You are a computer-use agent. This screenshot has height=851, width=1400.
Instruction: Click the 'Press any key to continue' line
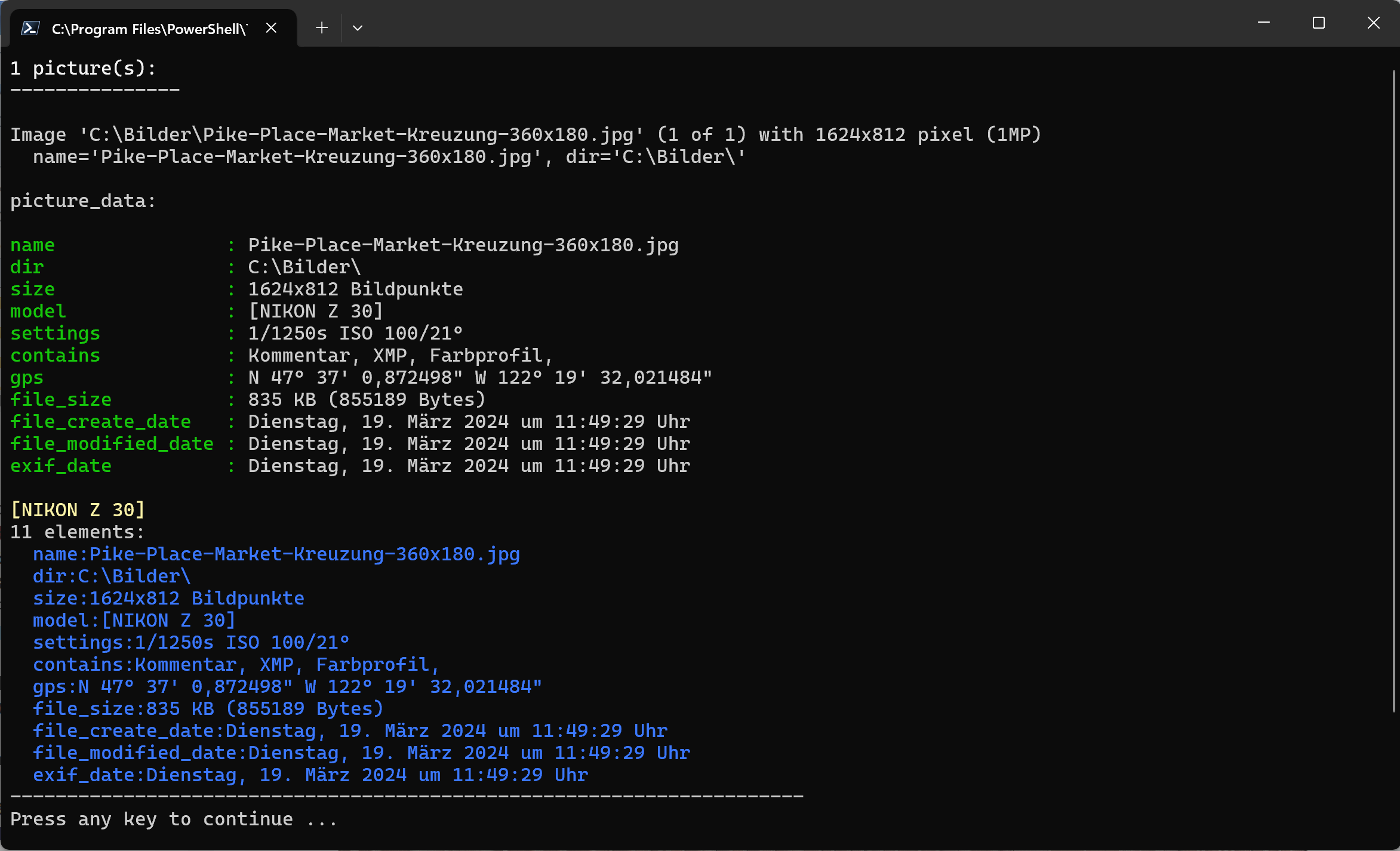pos(173,819)
